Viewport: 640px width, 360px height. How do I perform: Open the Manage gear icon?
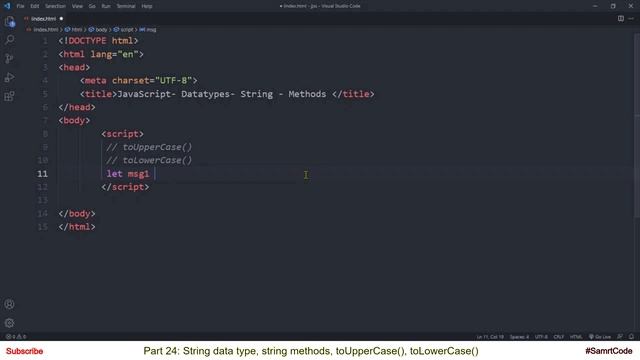click(x=9, y=323)
